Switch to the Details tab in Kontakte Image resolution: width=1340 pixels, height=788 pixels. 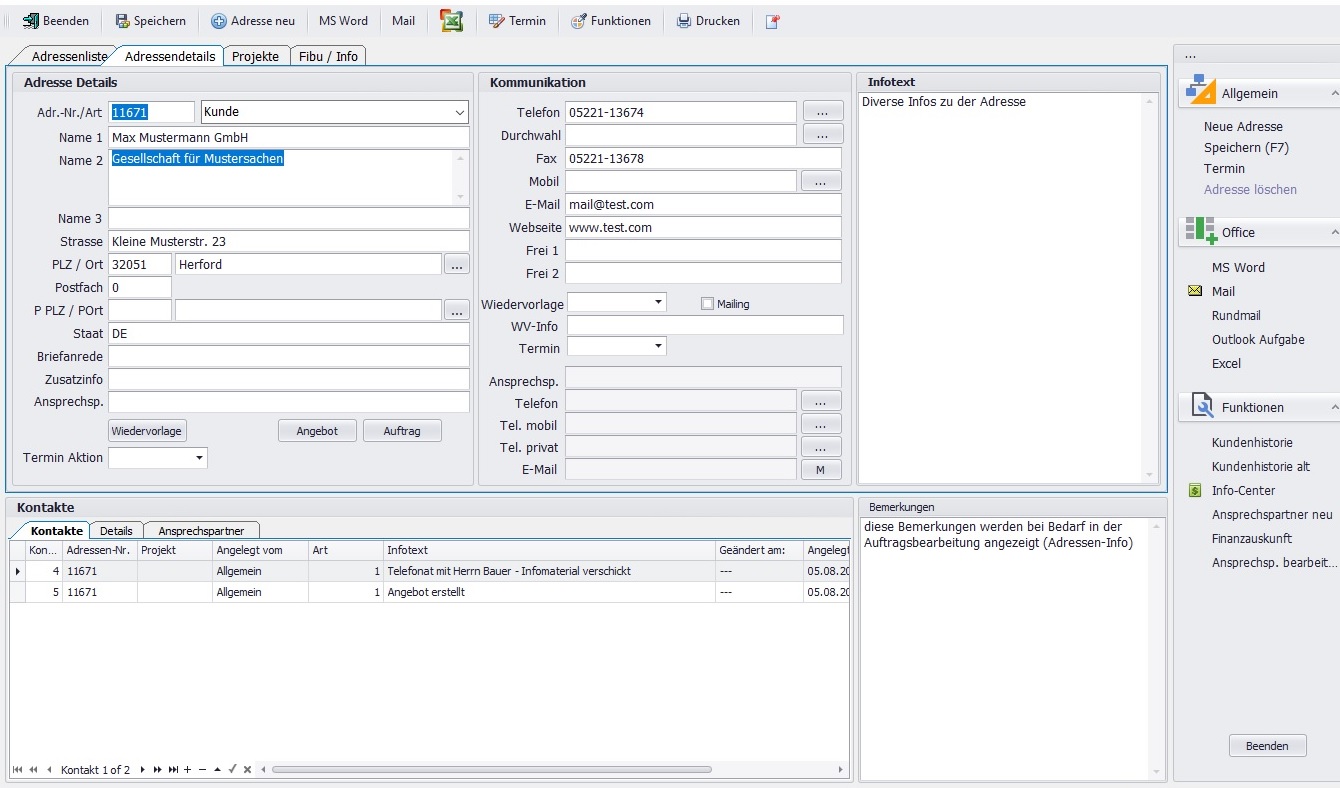pyautogui.click(x=116, y=531)
